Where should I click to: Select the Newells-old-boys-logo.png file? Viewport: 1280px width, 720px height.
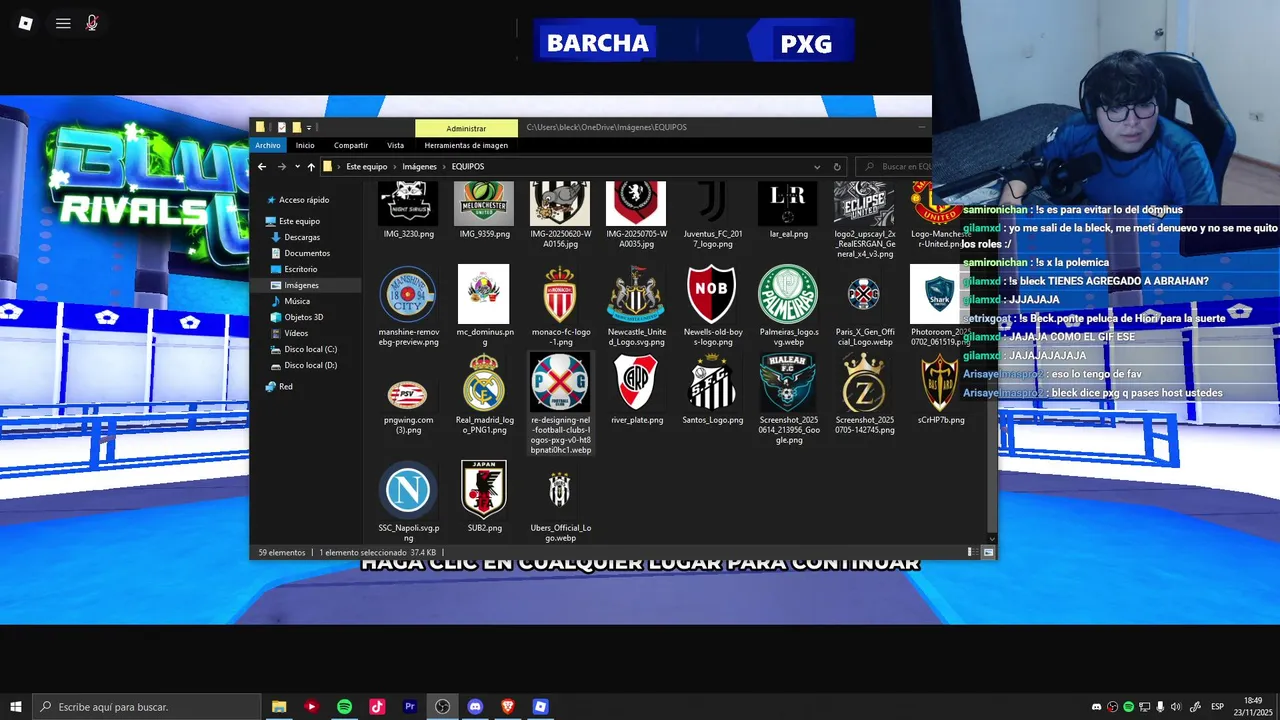(713, 306)
